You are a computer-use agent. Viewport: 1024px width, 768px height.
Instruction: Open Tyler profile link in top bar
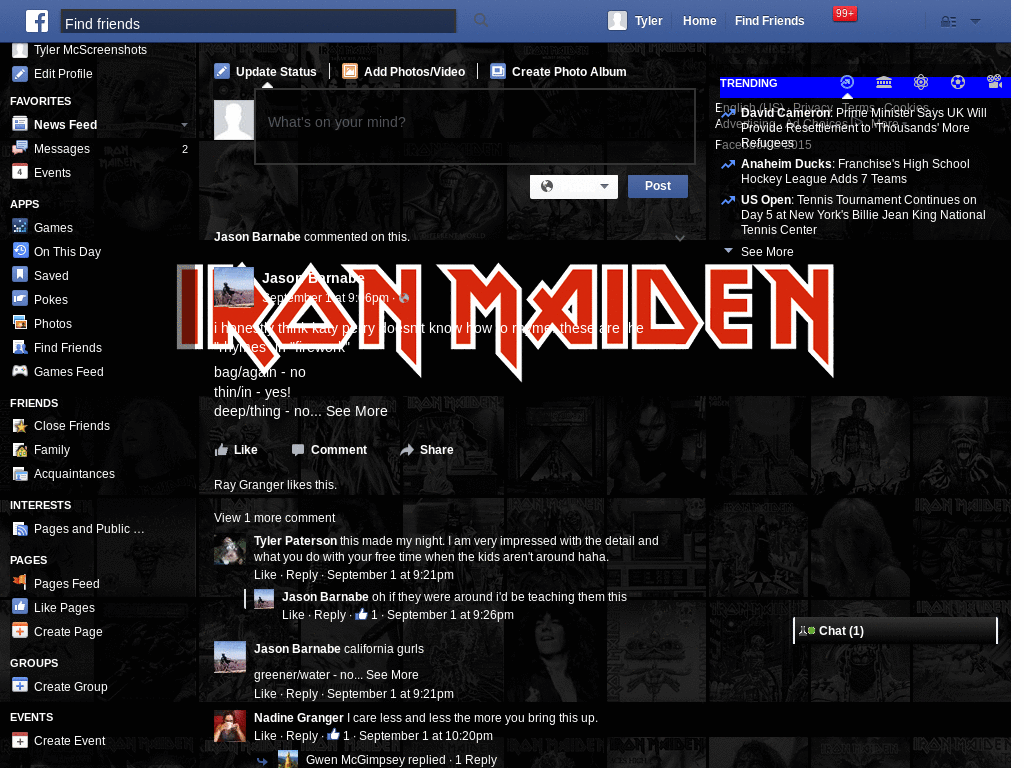pos(648,21)
